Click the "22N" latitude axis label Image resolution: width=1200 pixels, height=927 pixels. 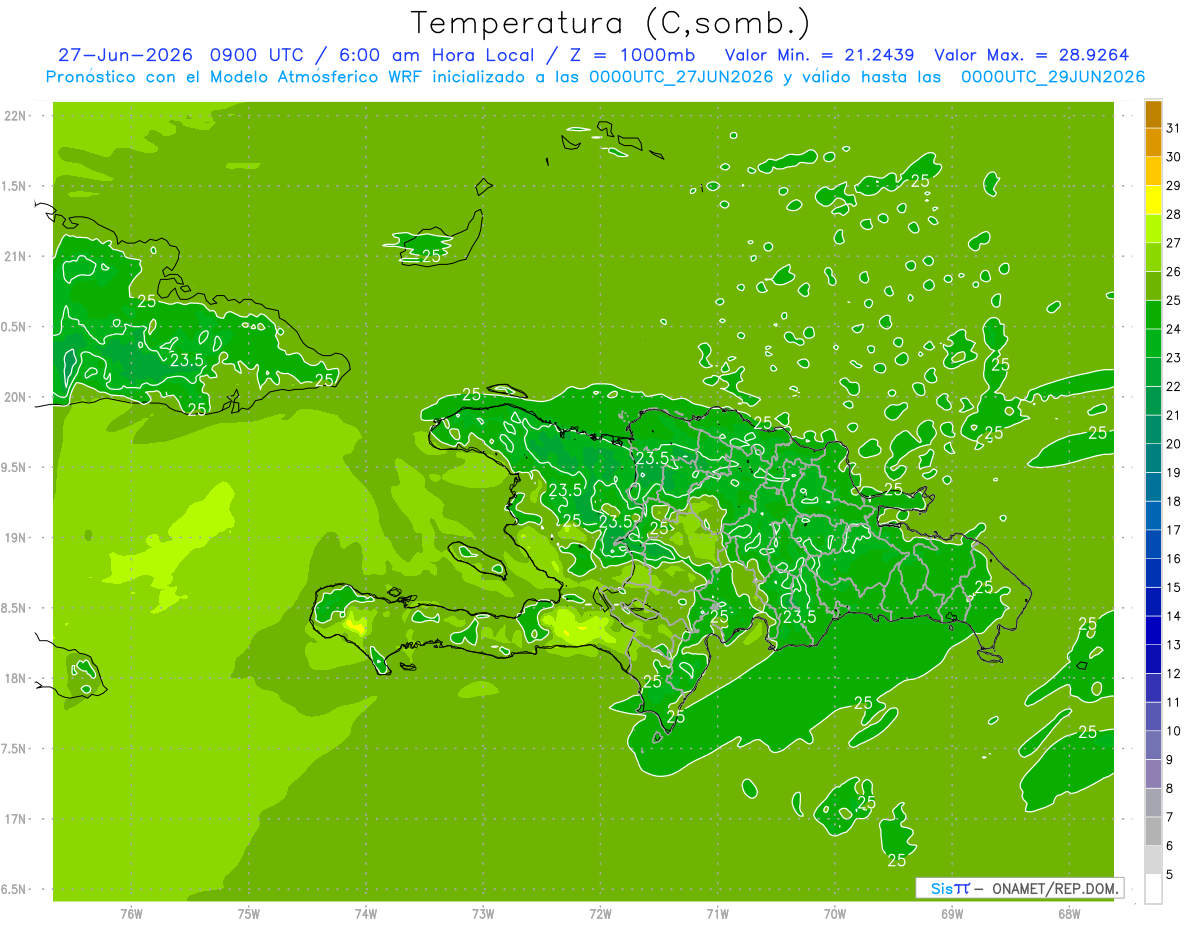[16, 116]
